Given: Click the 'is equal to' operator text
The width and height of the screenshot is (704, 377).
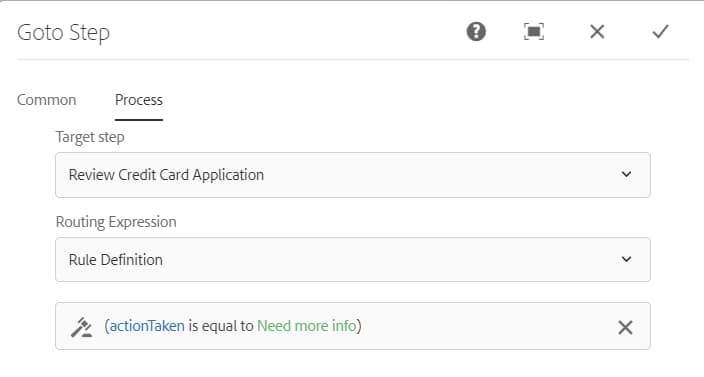Looking at the screenshot, I should tap(220, 326).
